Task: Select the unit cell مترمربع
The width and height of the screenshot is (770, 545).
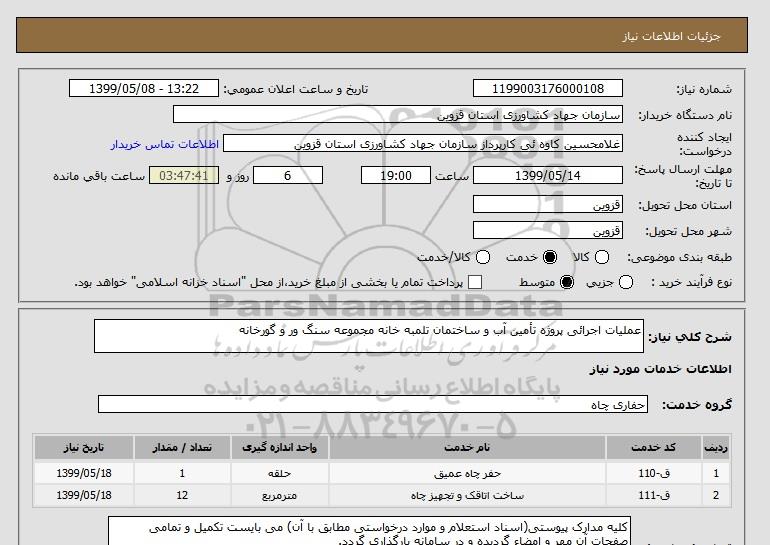Action: pos(279,495)
